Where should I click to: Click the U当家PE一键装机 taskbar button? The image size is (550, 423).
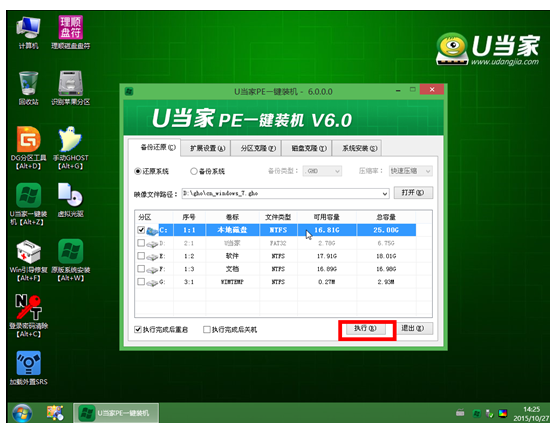[x=116, y=413]
